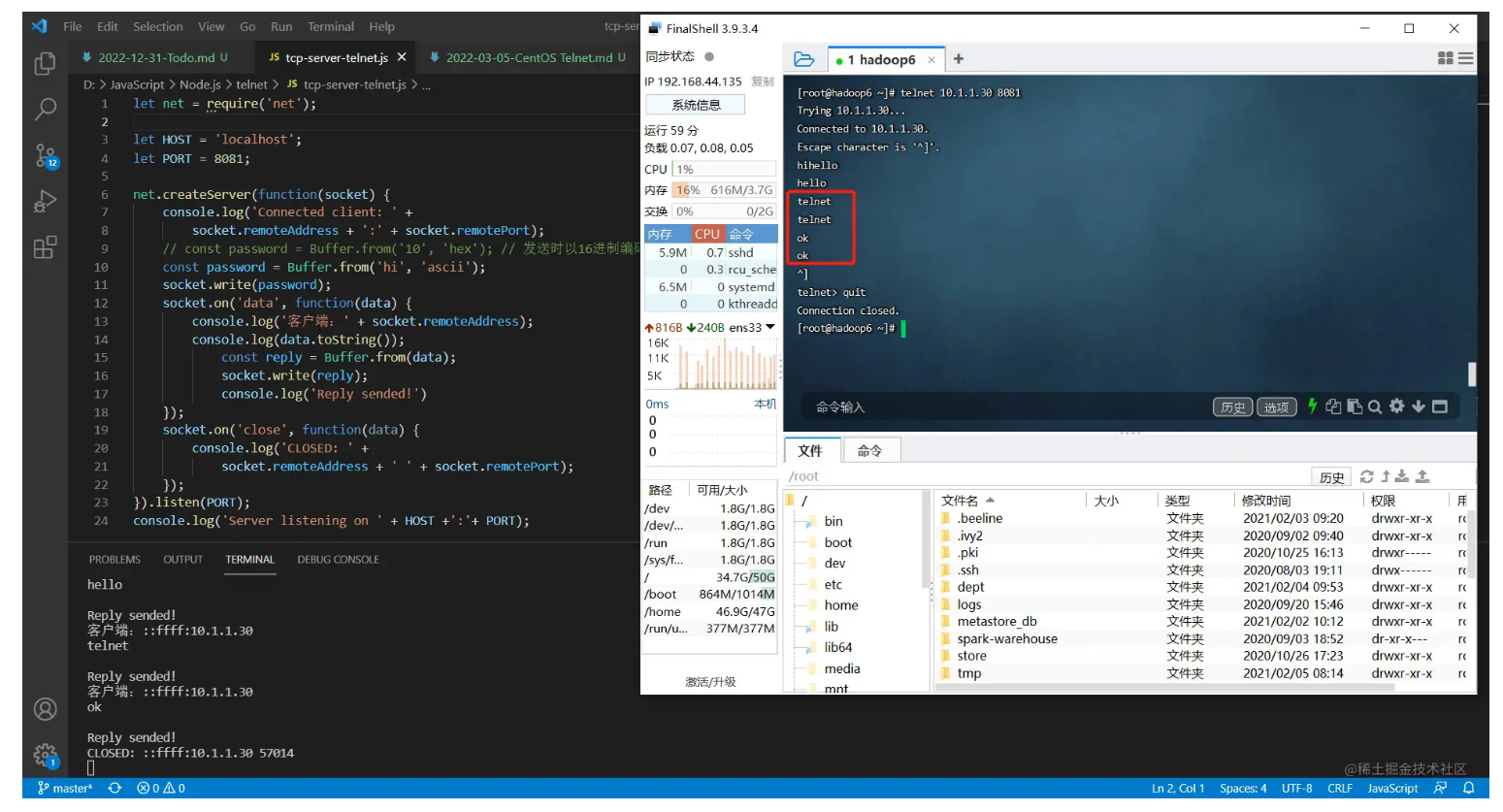Open the Source Control view with badge 12
The height and width of the screenshot is (812, 1503).
46,155
